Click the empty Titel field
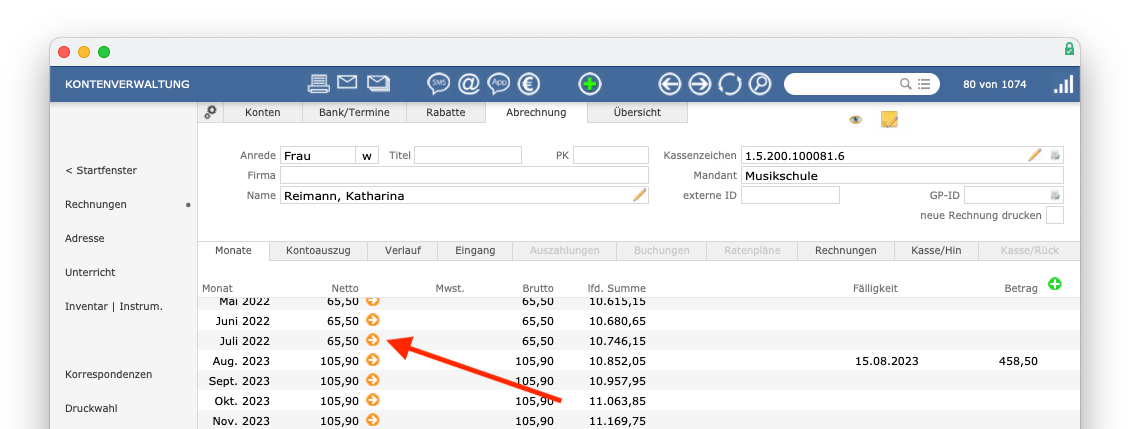This screenshot has height=429, width=1136. pyautogui.click(x=468, y=155)
